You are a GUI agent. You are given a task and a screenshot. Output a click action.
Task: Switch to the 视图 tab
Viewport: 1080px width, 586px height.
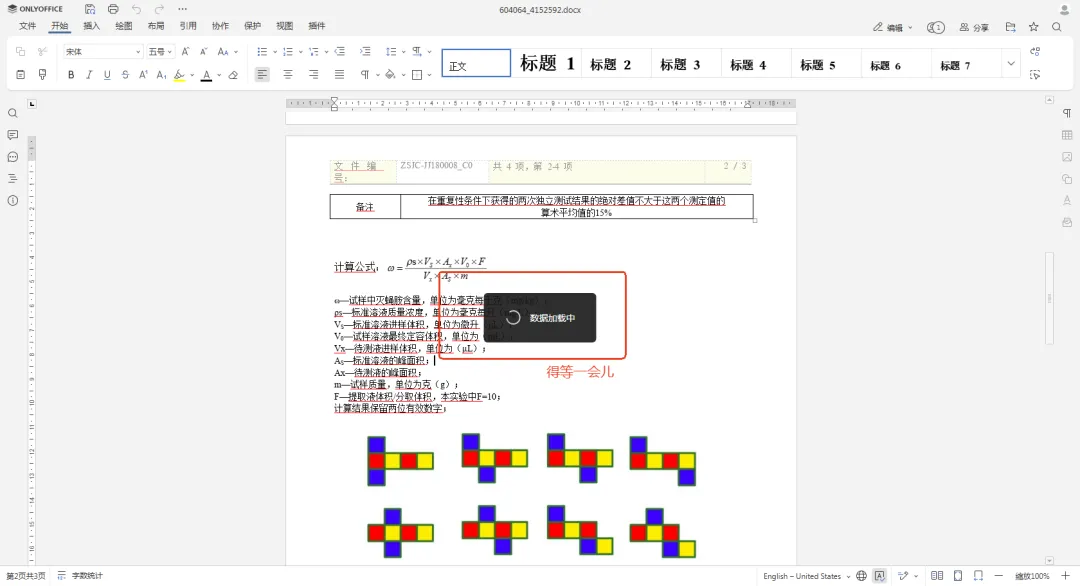coord(284,26)
